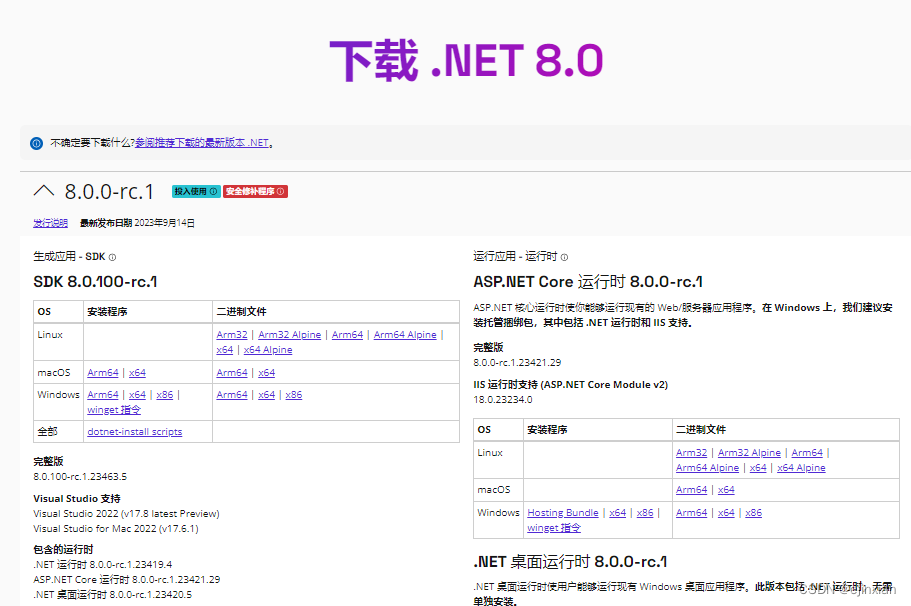Open the 发行说明 release notes link
The height and width of the screenshot is (606, 911).
[51, 223]
